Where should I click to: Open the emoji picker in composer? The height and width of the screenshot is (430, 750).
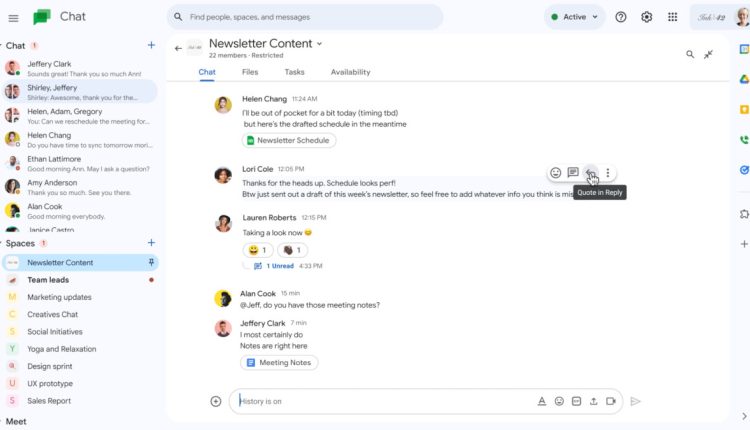click(x=559, y=401)
